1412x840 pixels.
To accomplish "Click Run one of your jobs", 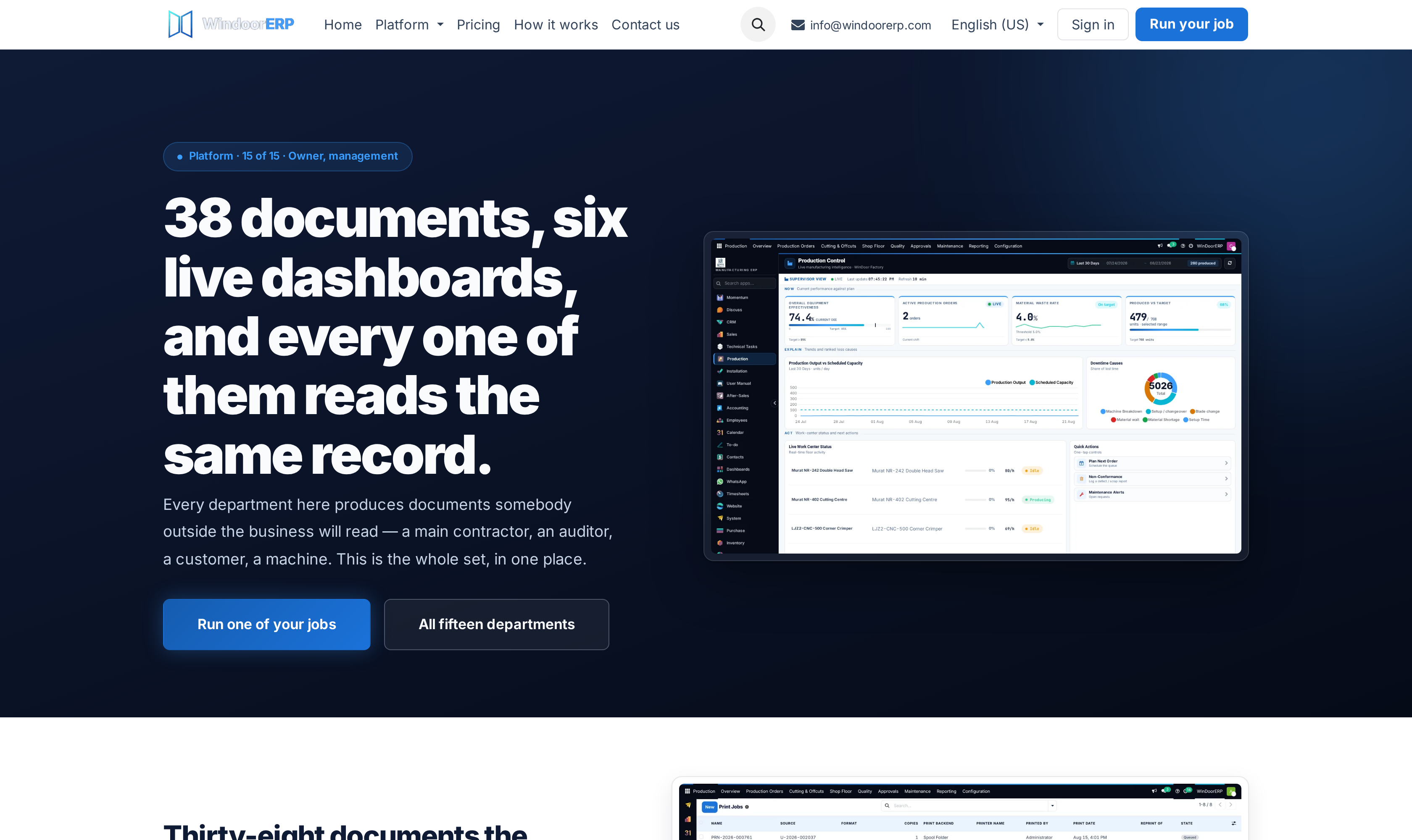I will point(267,624).
